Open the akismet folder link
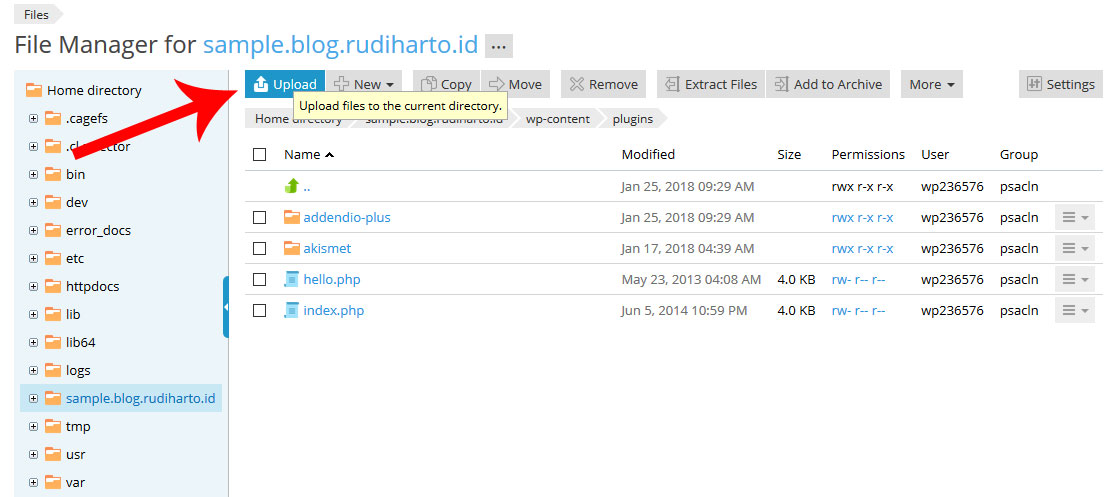1120x497 pixels. coord(327,248)
